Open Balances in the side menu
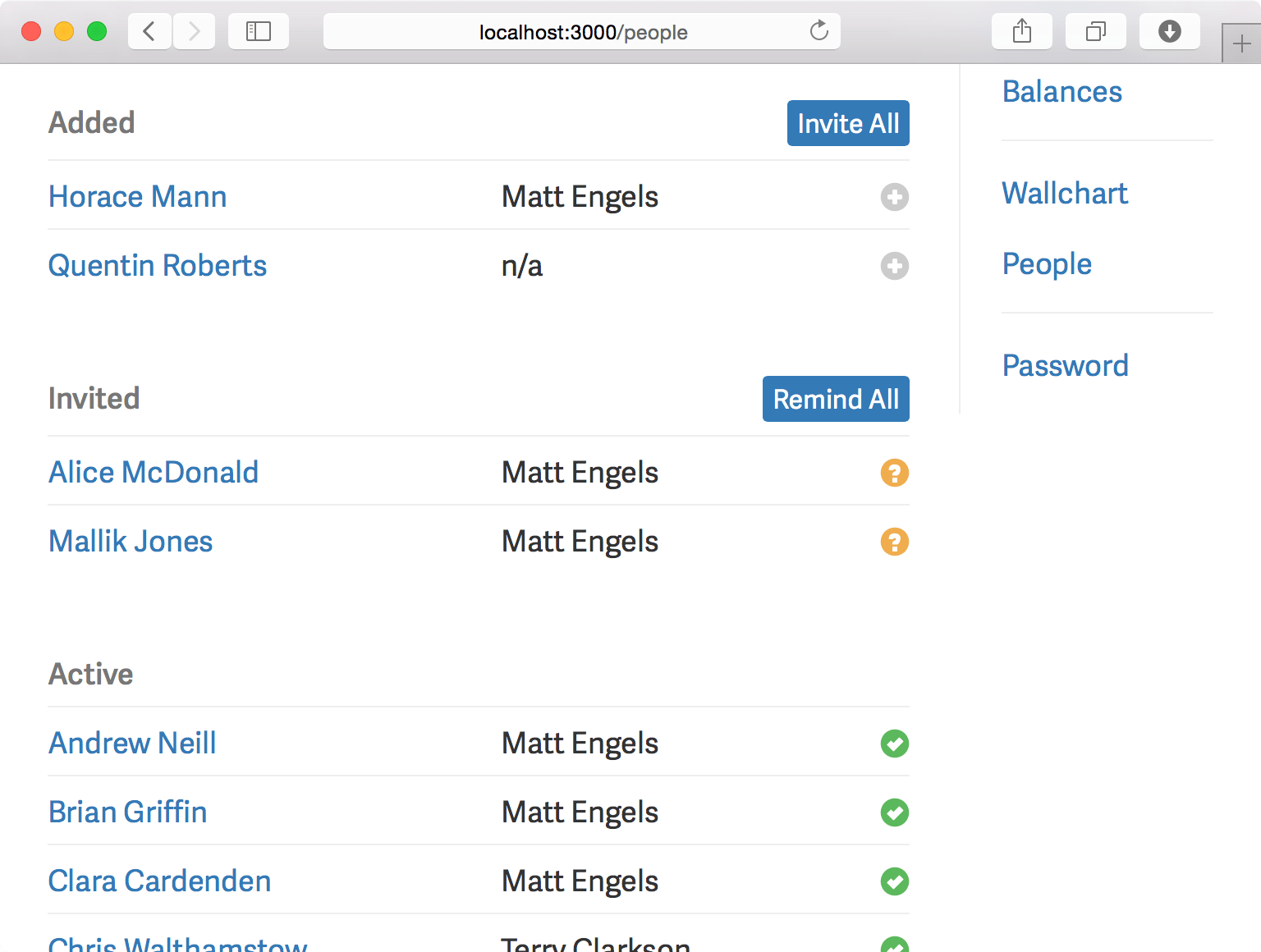Screen dimensions: 1261x952 [1062, 92]
